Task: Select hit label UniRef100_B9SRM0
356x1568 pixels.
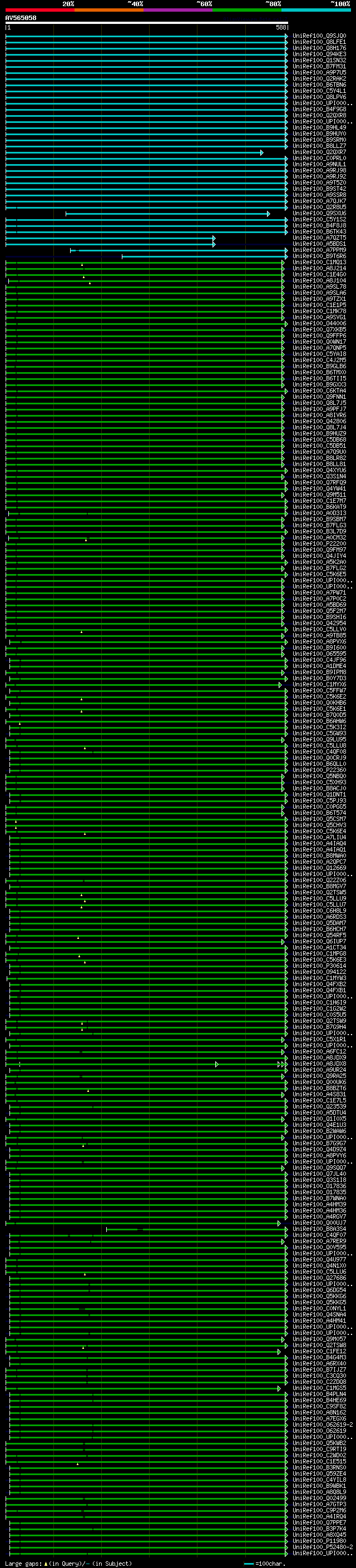Action: pos(319,140)
